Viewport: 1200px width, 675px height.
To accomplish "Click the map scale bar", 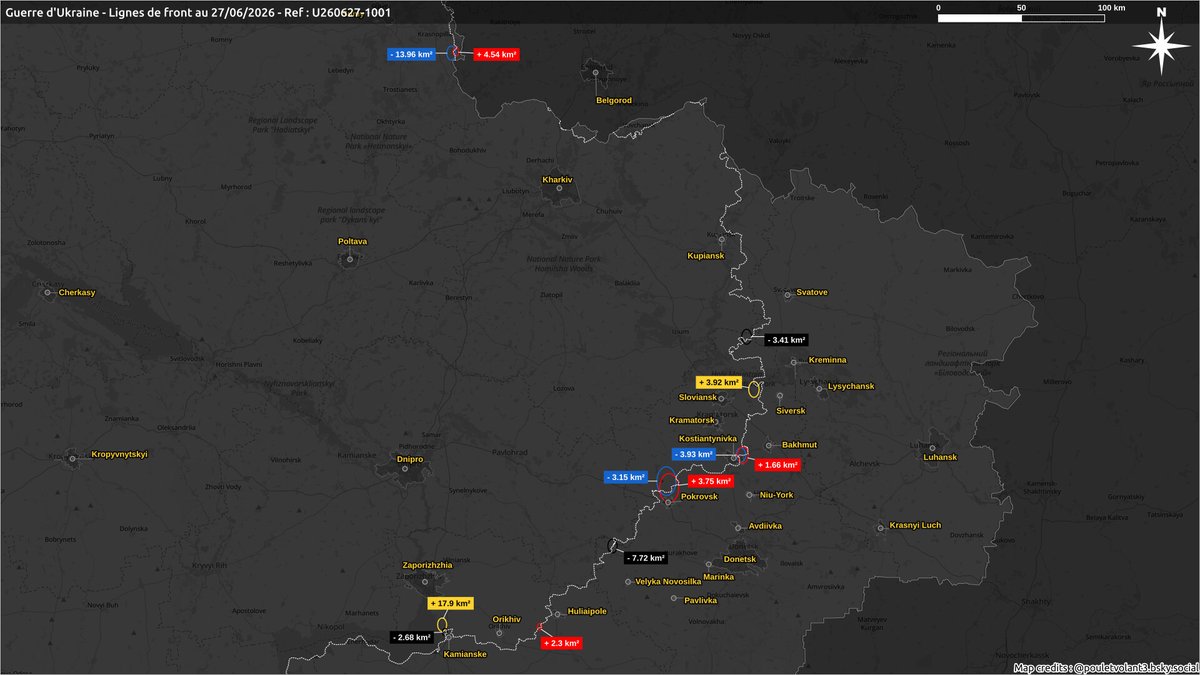I will coord(1022,18).
